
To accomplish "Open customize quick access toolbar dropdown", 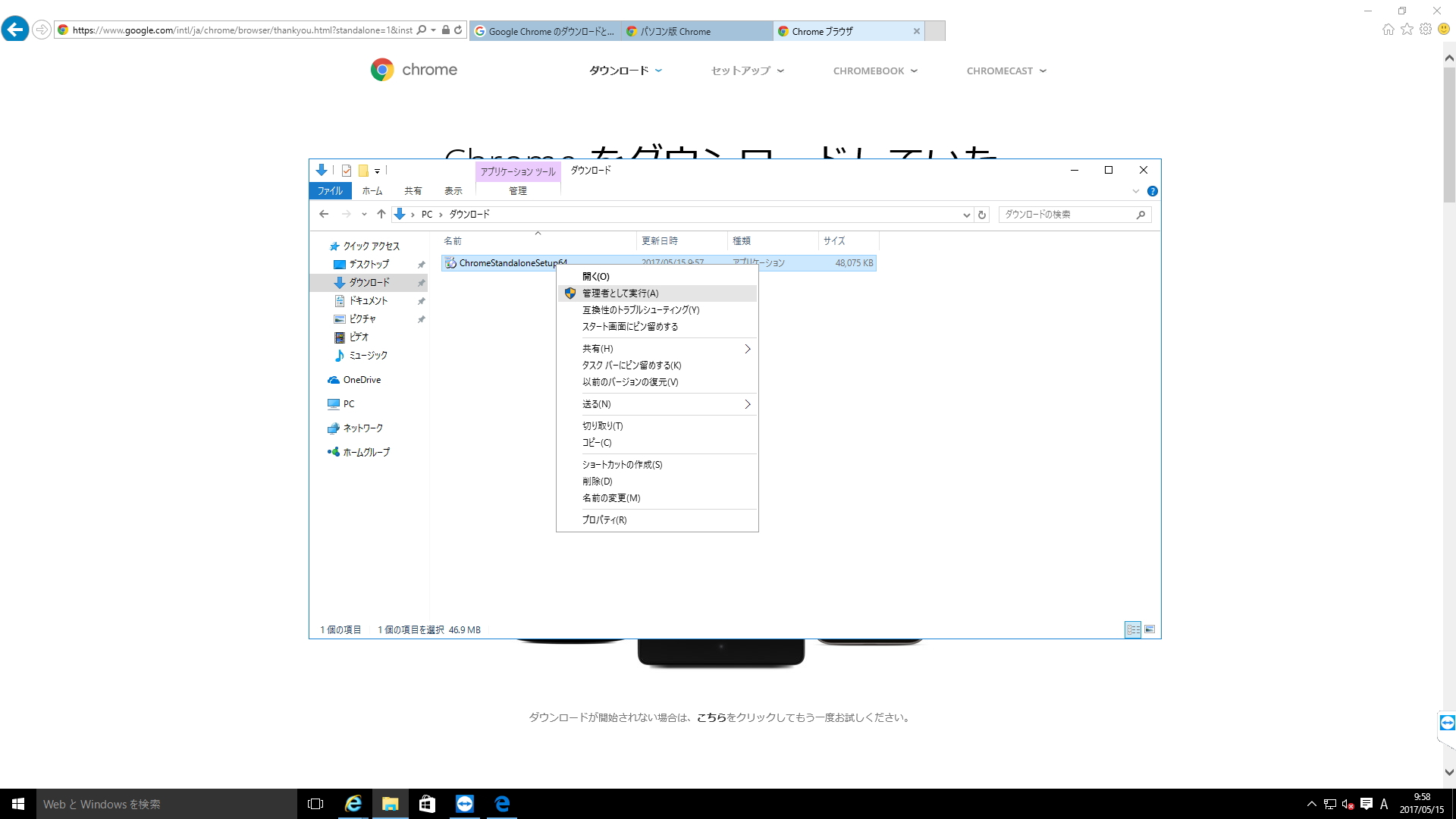I will pos(377,171).
